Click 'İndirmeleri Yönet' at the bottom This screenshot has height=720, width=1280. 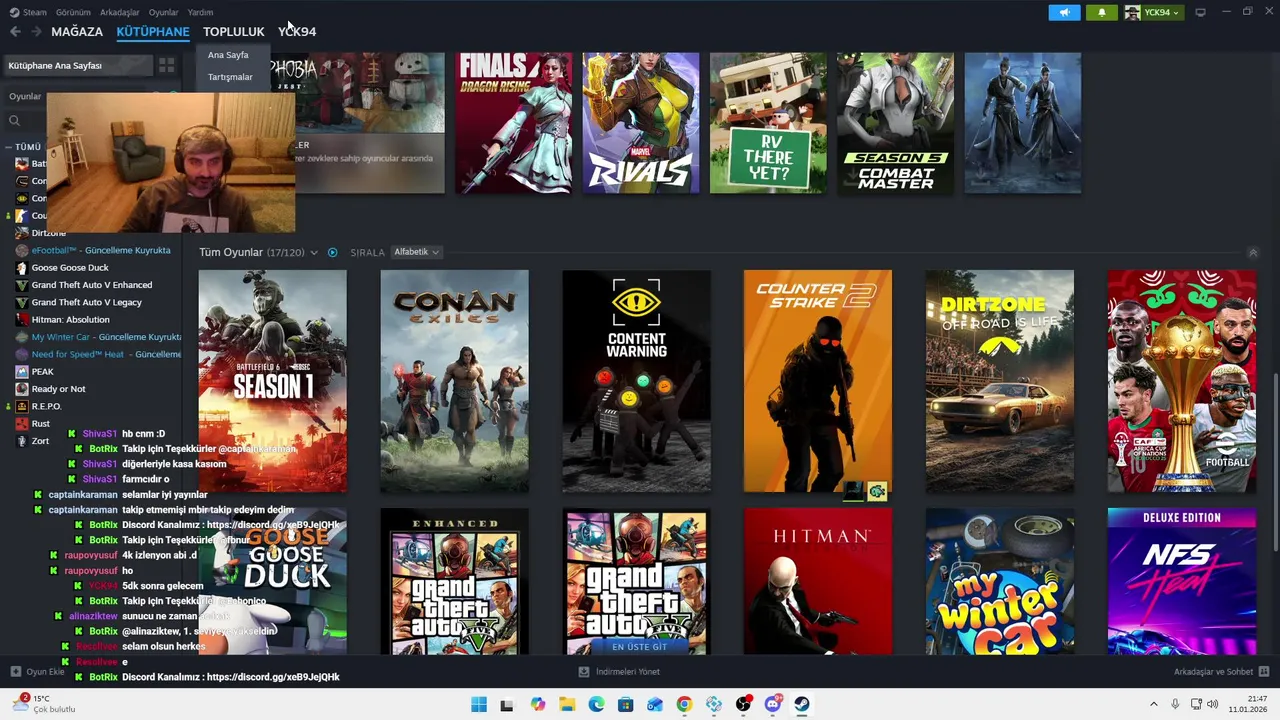[620, 672]
